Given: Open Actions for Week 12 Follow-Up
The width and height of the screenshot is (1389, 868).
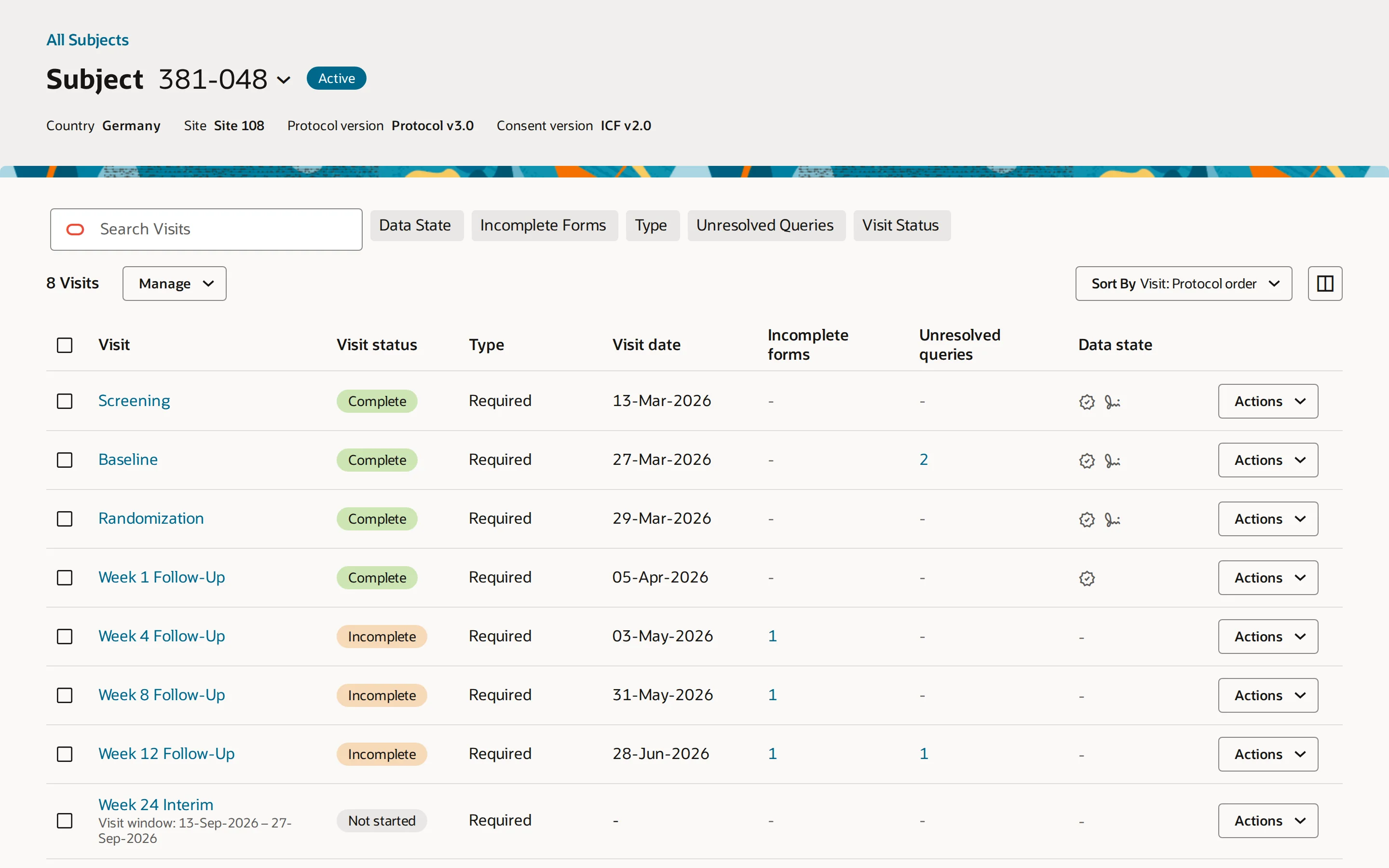Looking at the screenshot, I should (1268, 754).
